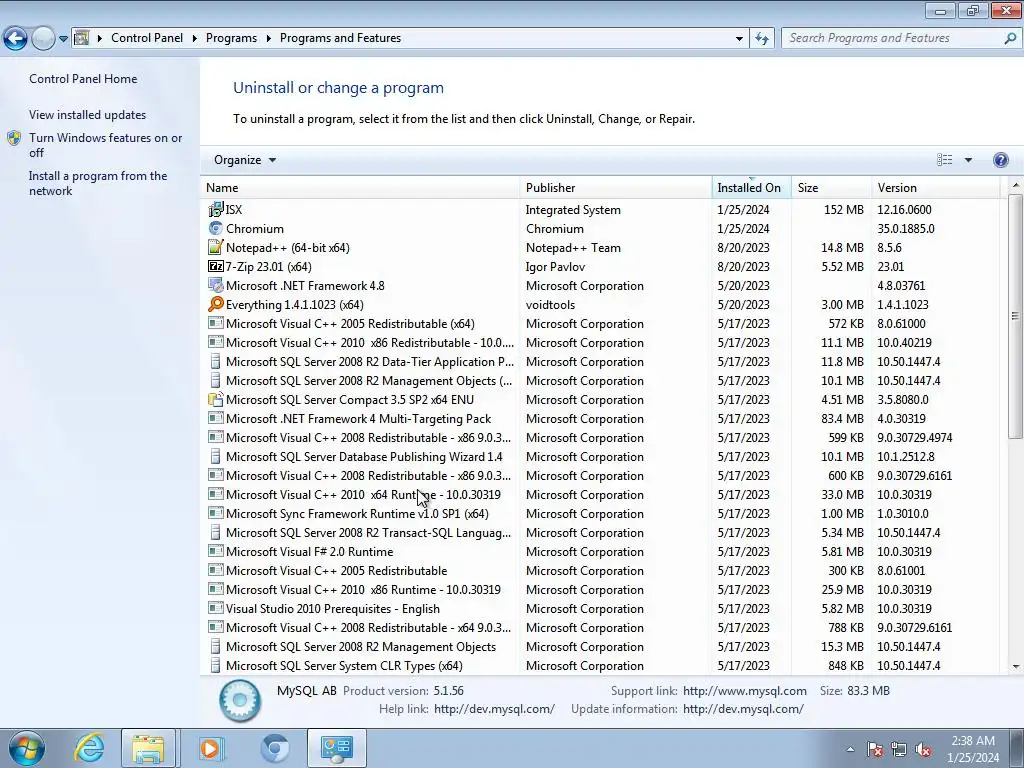Open Control Panel Home link
This screenshot has height=768, width=1024.
tap(83, 78)
